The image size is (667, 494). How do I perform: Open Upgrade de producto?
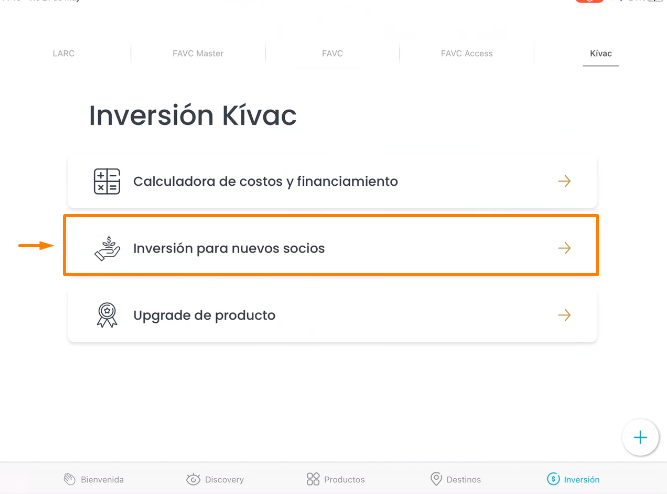[332, 315]
